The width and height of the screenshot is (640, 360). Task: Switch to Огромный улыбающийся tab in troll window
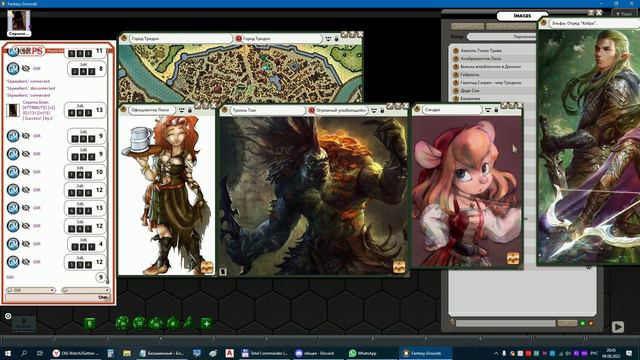(338, 110)
